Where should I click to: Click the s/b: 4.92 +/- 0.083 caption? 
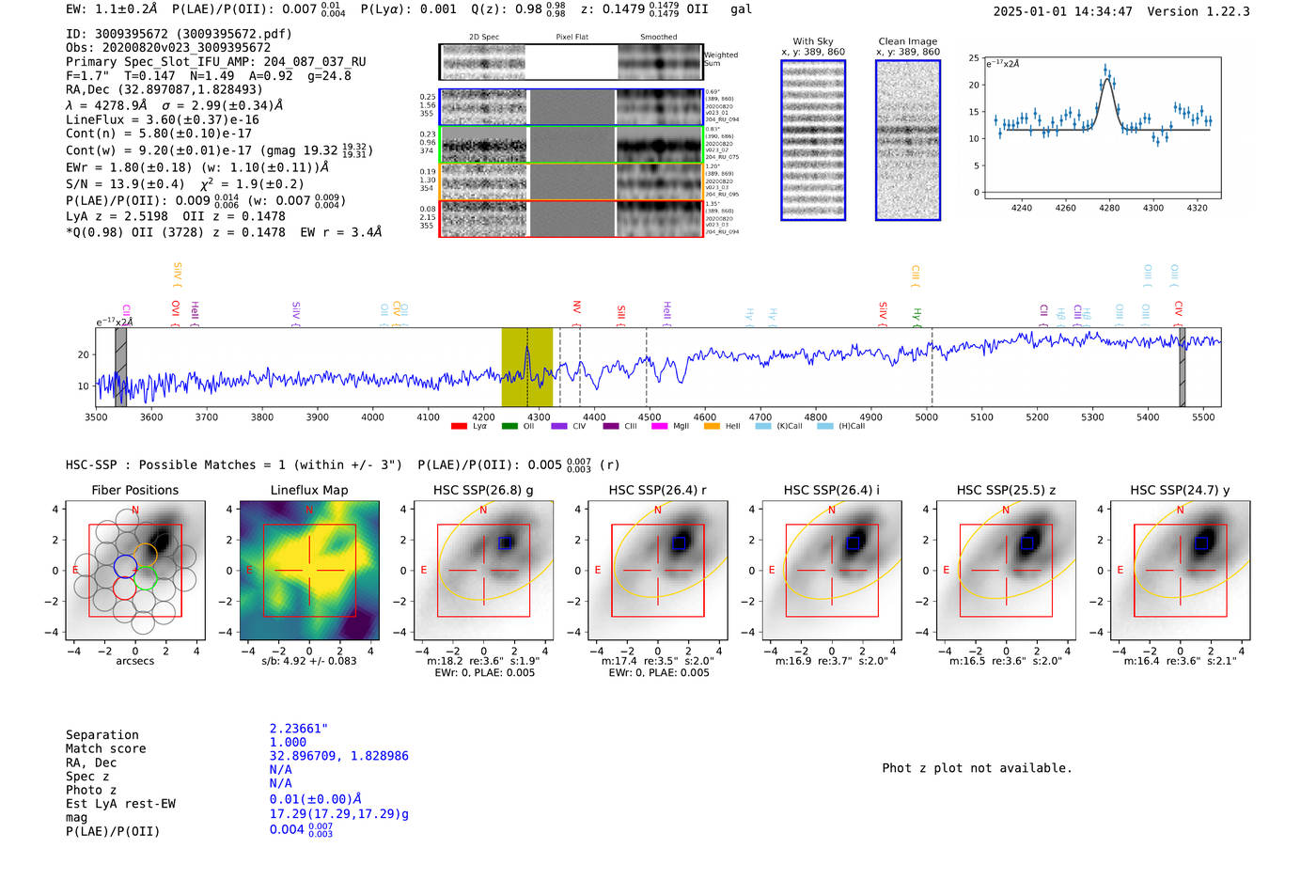click(x=309, y=661)
